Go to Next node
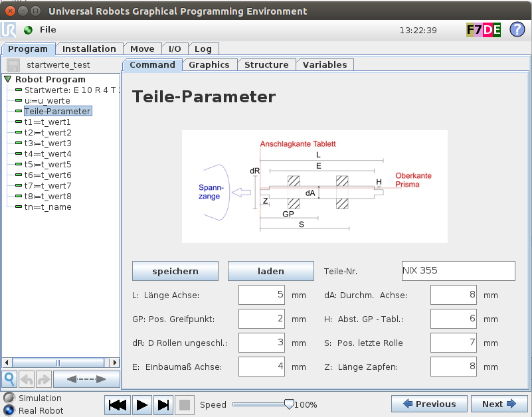 [x=499, y=404]
